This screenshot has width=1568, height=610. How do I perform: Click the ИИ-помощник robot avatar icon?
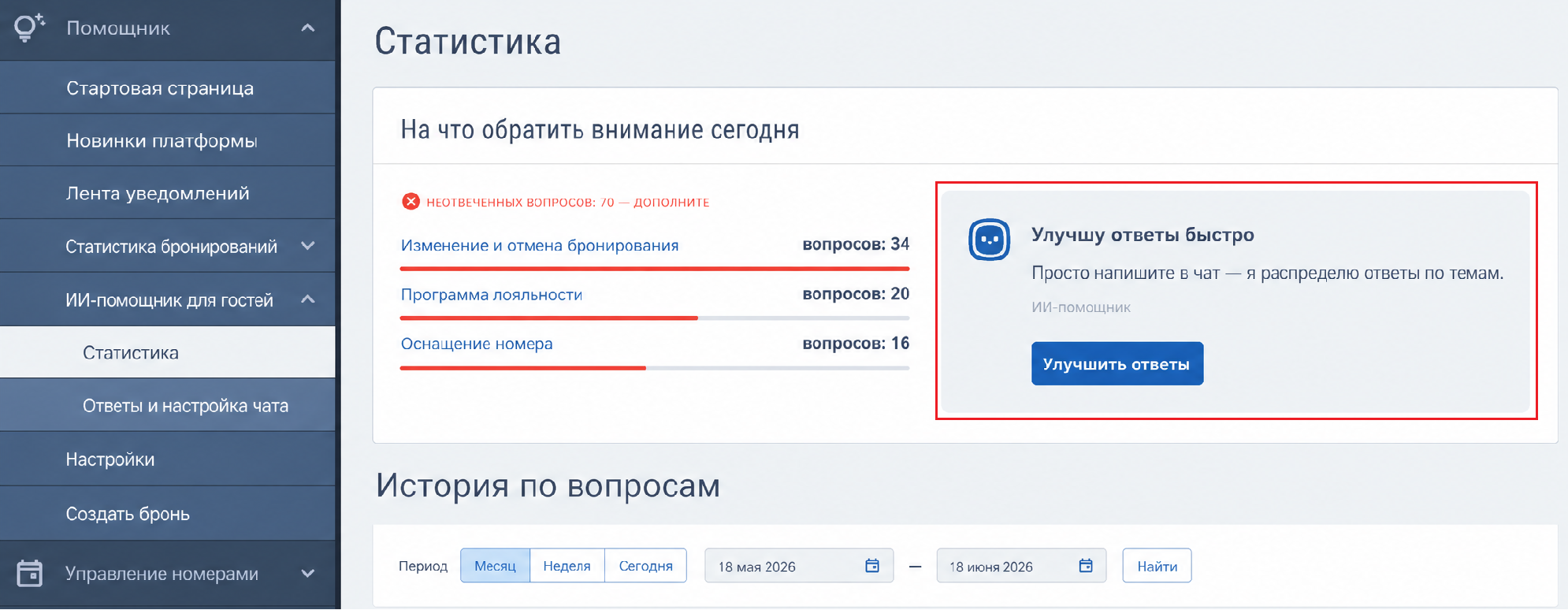[989, 240]
